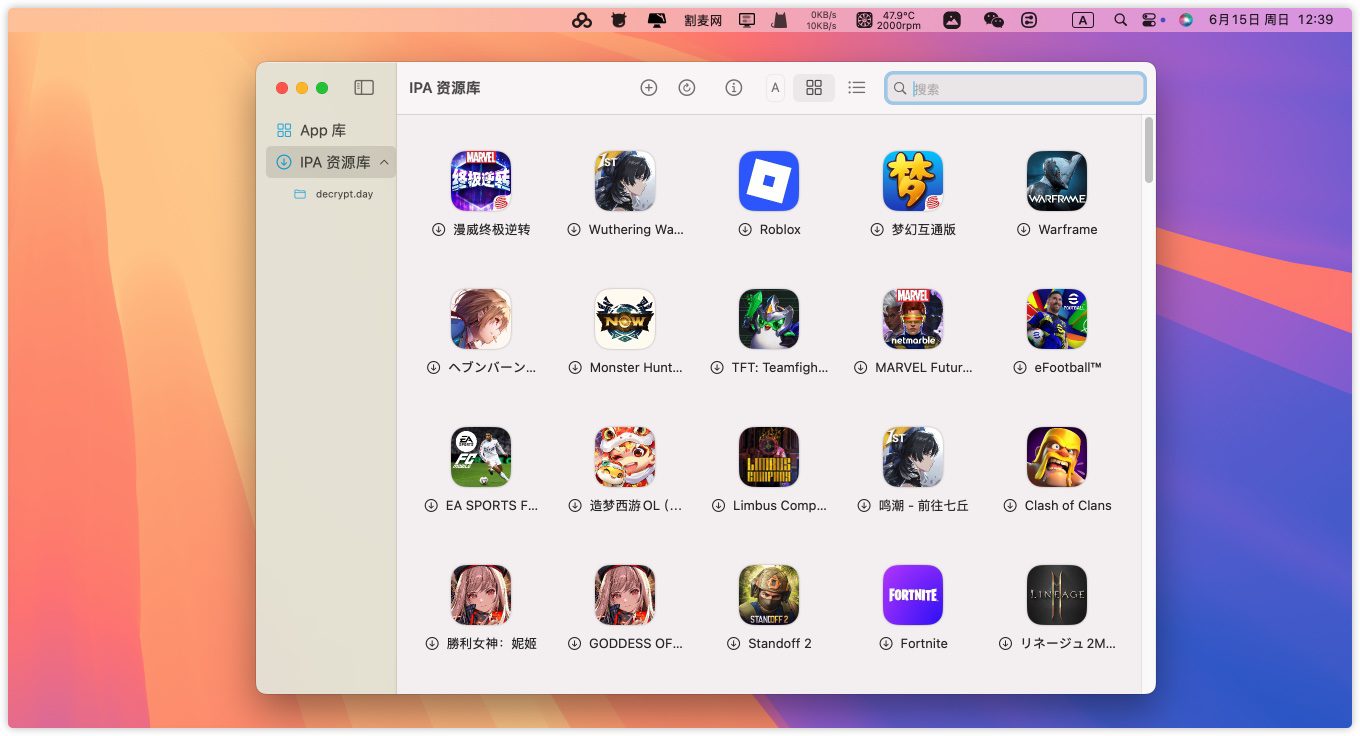The height and width of the screenshot is (736, 1360).
Task: Open the EA SPORTS FC app icon
Action: (x=481, y=457)
